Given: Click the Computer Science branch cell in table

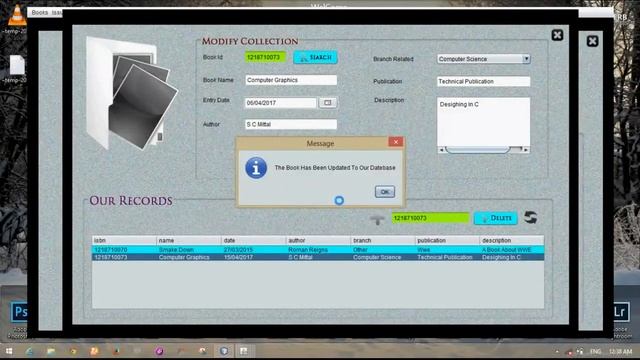Looking at the screenshot, I should point(382,257).
